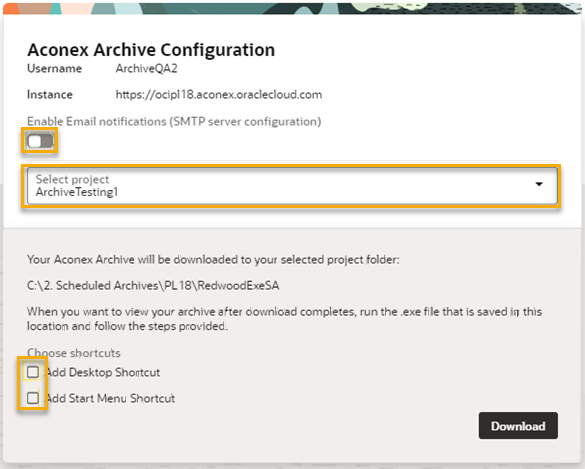Click the Aconex Archive Configuration heading
Screen dimensions: 585x469
[x=151, y=50]
